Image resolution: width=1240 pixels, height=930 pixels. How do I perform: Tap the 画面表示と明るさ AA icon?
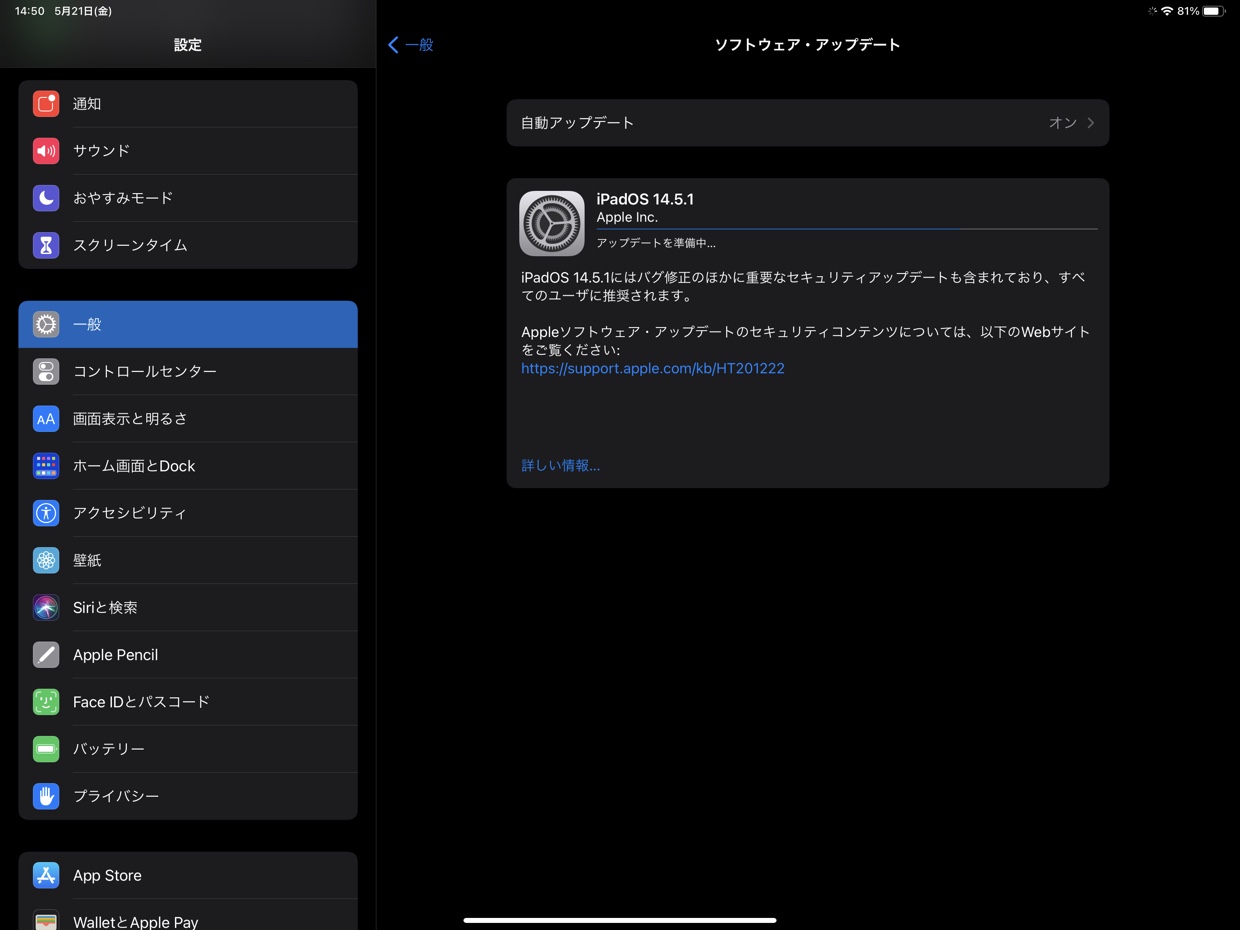pyautogui.click(x=46, y=419)
